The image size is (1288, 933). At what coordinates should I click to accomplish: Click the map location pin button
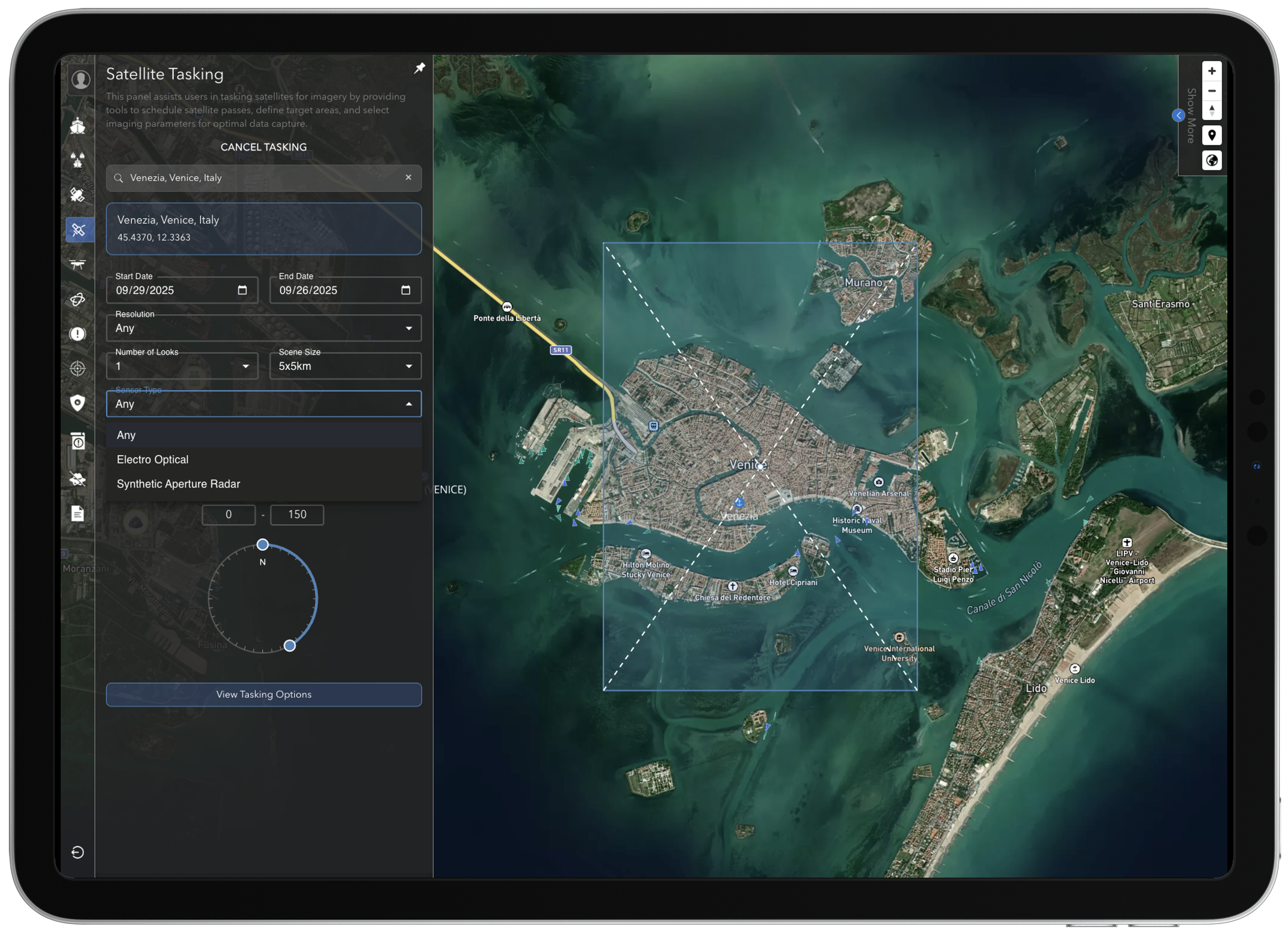[1212, 135]
